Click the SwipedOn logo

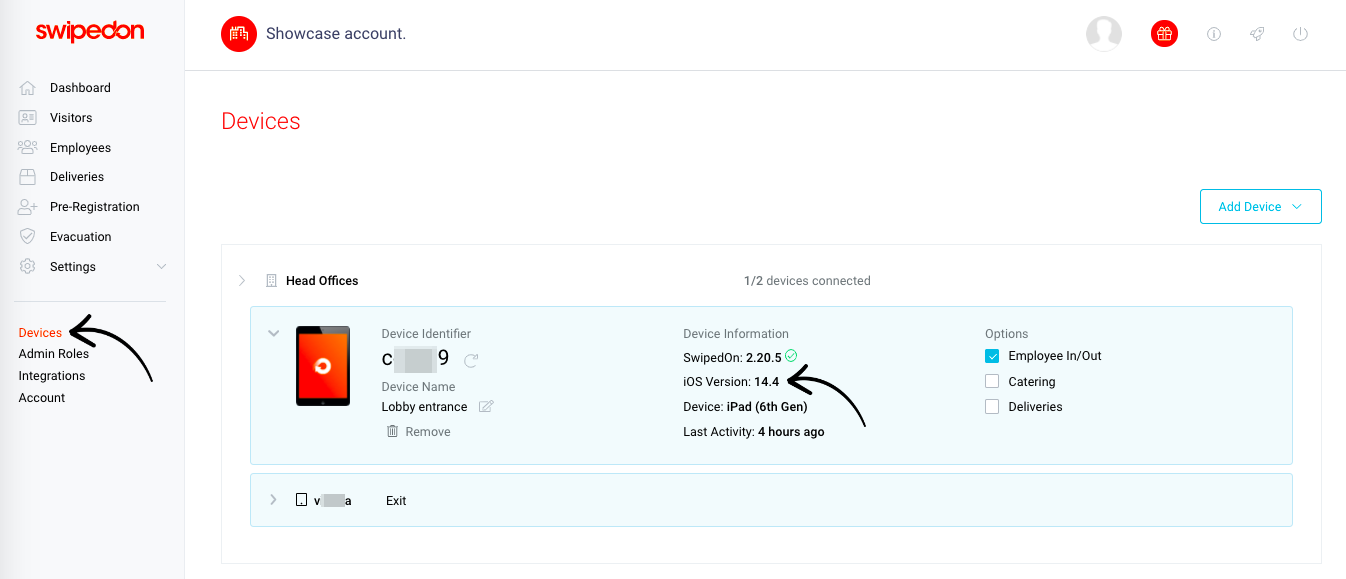click(x=90, y=32)
